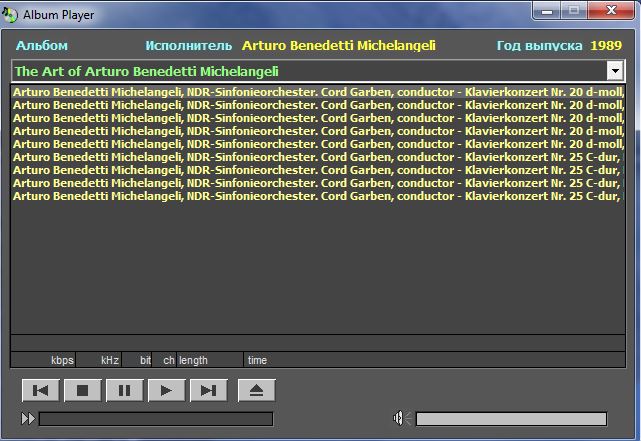The image size is (641, 441).
Task: Click on the volume level slider
Action: (x=511, y=419)
